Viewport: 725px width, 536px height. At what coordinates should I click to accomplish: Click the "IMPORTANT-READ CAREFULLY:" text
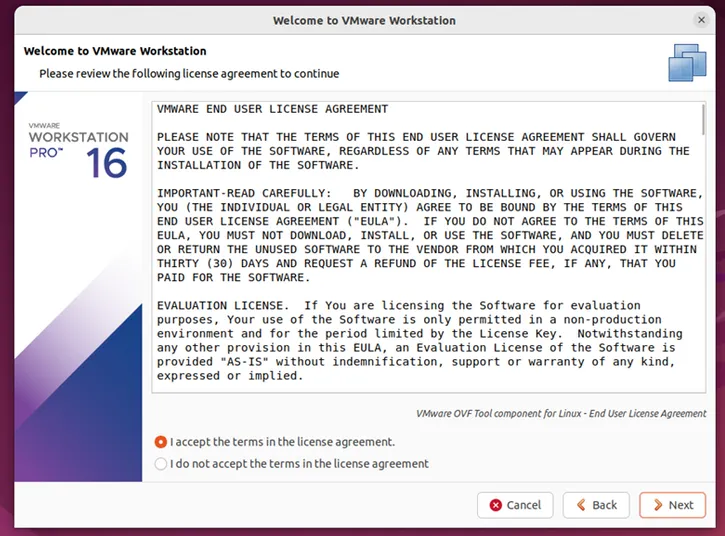[x=244, y=193]
